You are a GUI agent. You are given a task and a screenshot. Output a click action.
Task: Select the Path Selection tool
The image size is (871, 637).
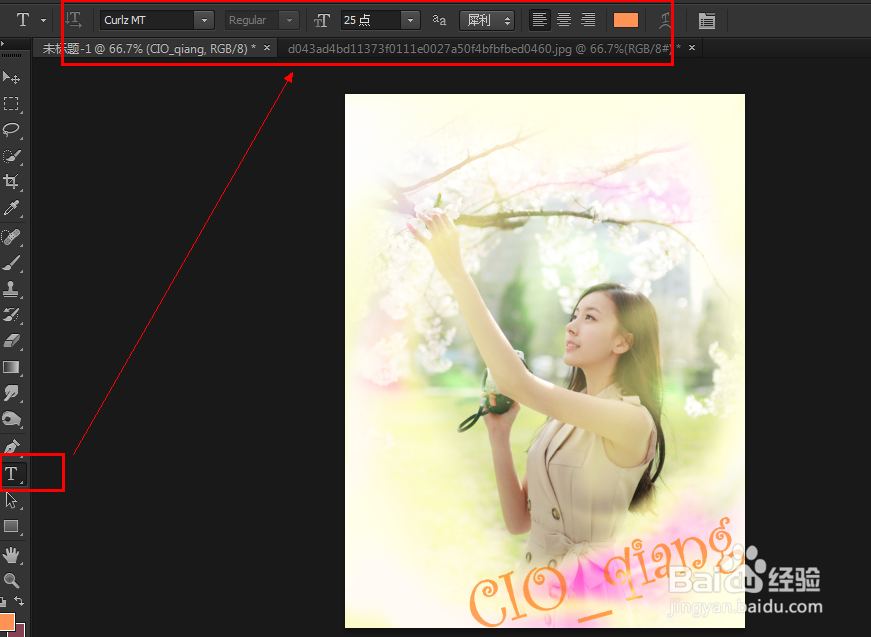[11, 500]
